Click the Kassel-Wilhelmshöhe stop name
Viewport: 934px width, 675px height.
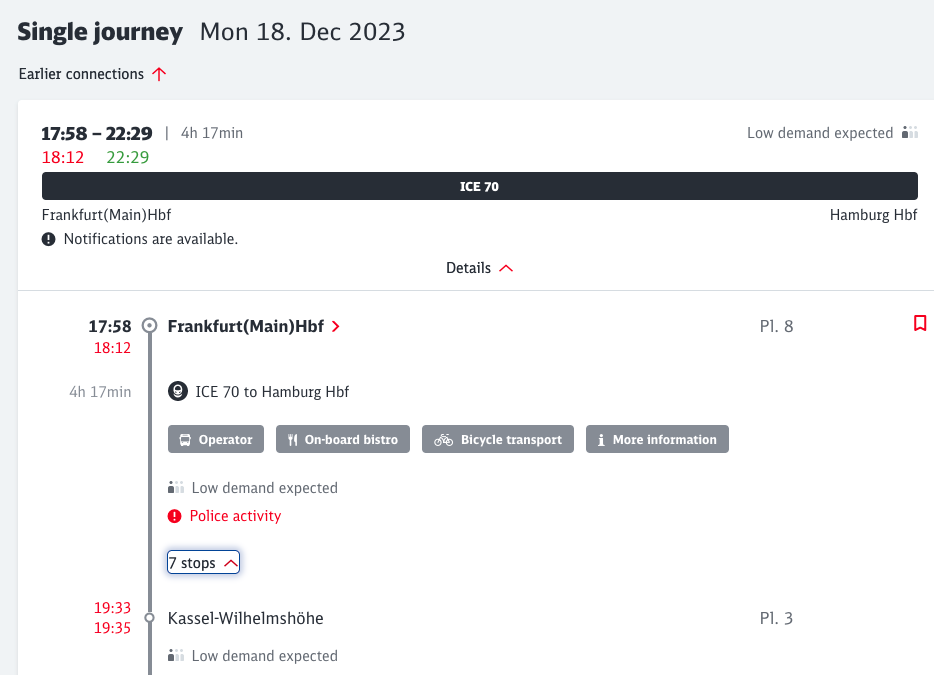(x=245, y=618)
